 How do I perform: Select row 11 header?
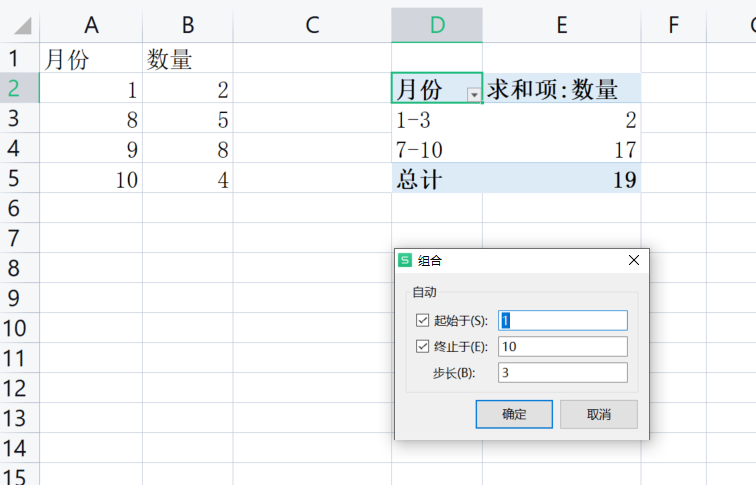coord(19,358)
